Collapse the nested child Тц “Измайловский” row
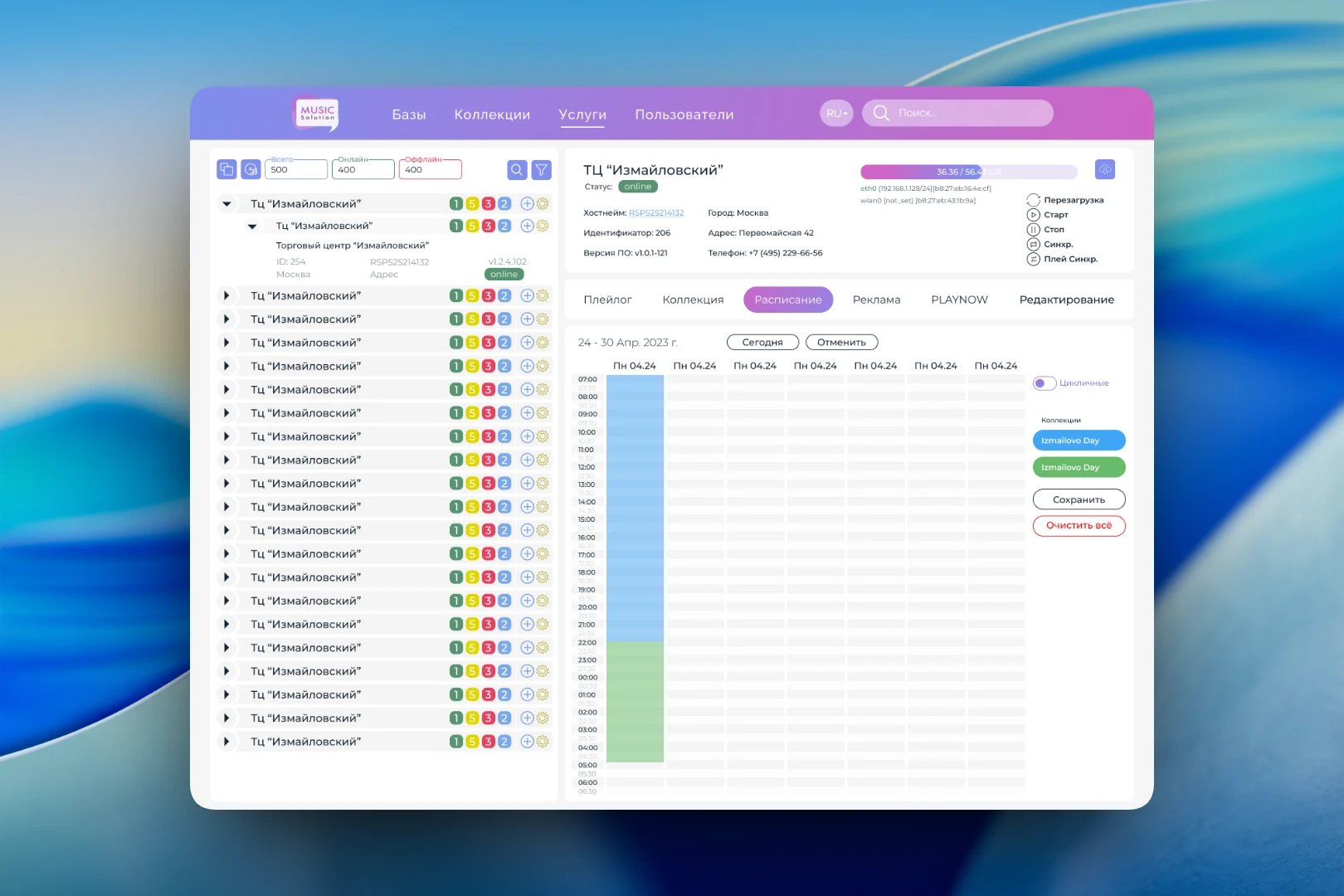The image size is (1344, 896). point(252,226)
